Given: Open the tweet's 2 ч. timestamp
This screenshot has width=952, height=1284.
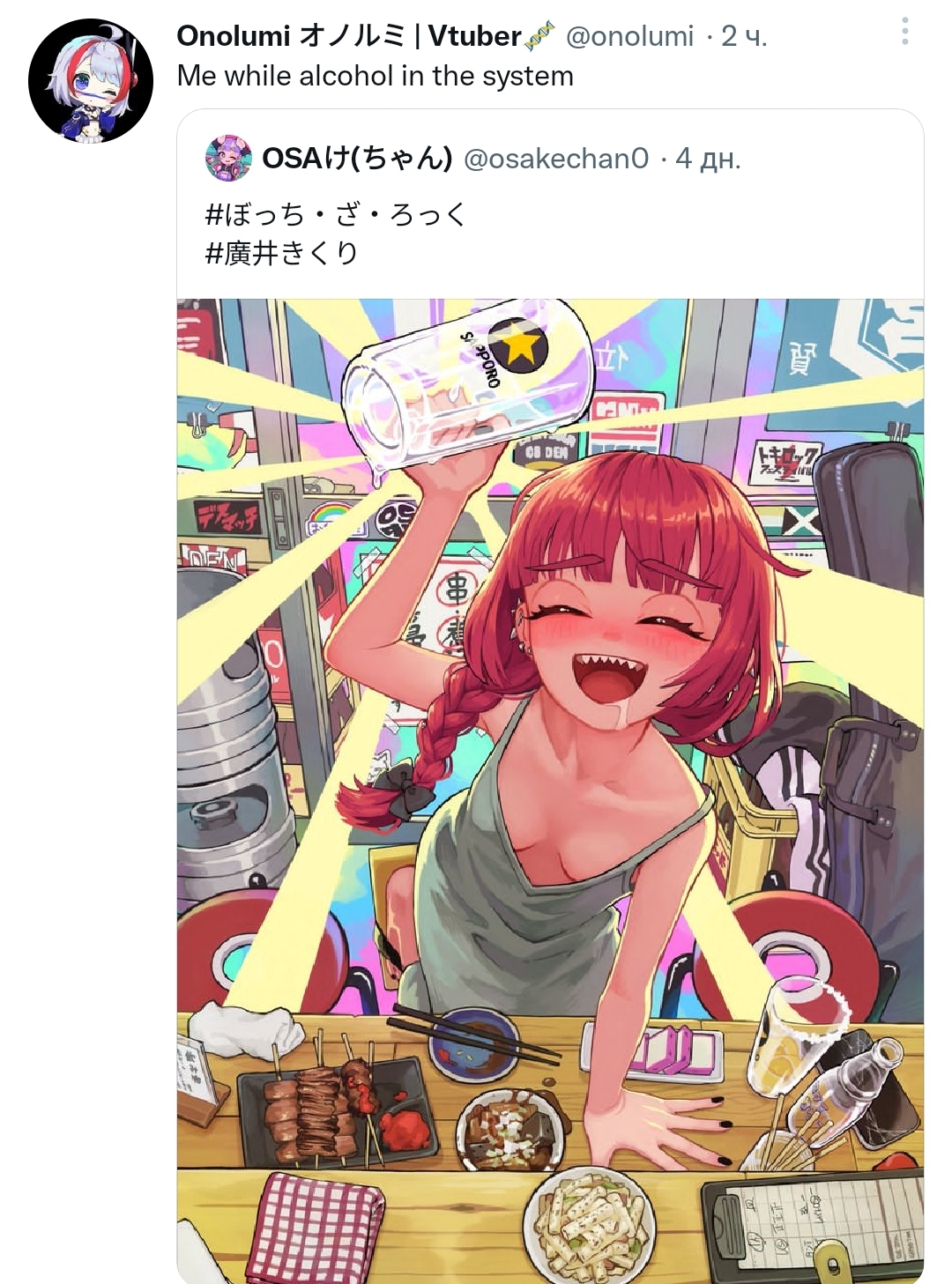Looking at the screenshot, I should tap(744, 36).
